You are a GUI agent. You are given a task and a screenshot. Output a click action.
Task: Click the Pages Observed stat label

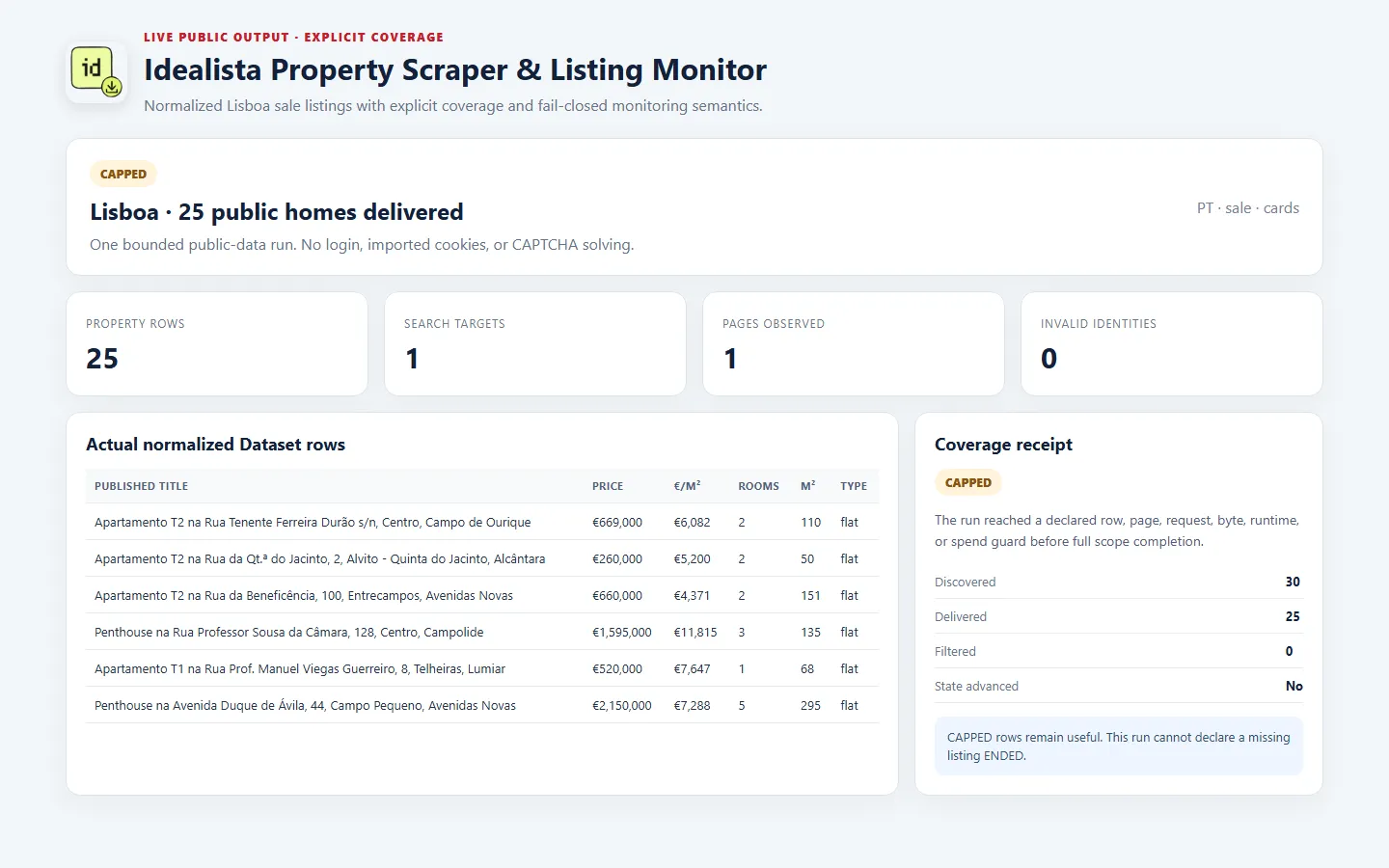pyautogui.click(x=774, y=324)
